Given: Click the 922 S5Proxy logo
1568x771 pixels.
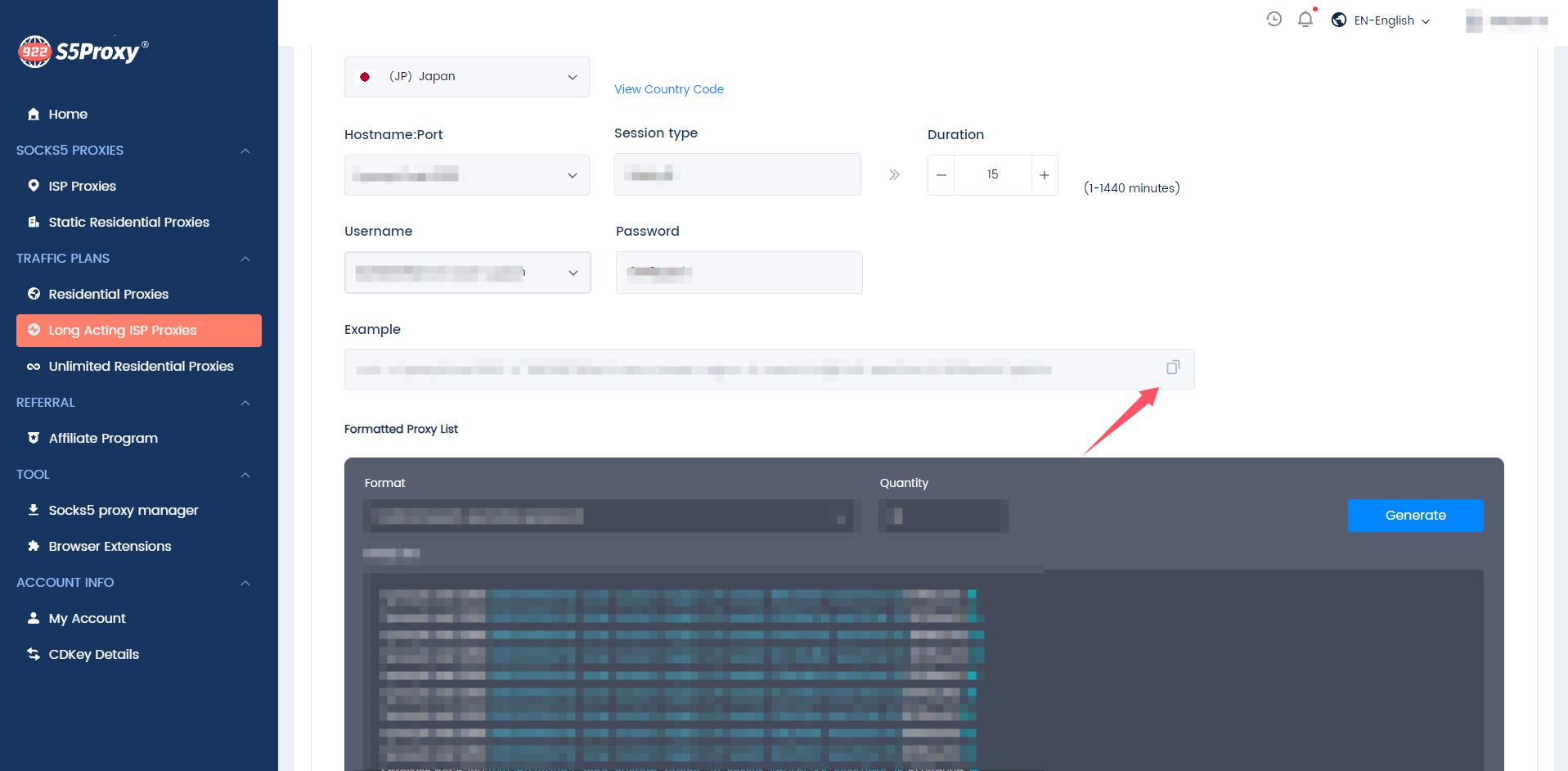Looking at the screenshot, I should click(x=83, y=52).
